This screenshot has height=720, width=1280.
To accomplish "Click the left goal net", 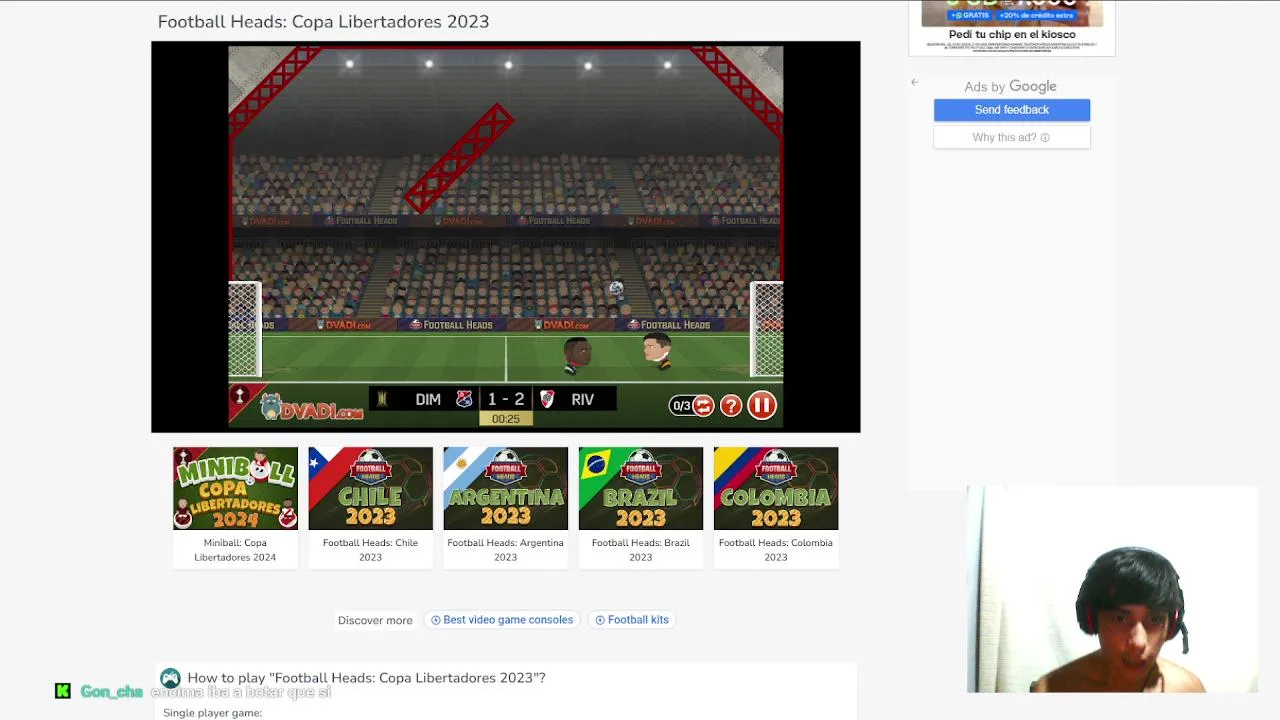I will [x=244, y=330].
